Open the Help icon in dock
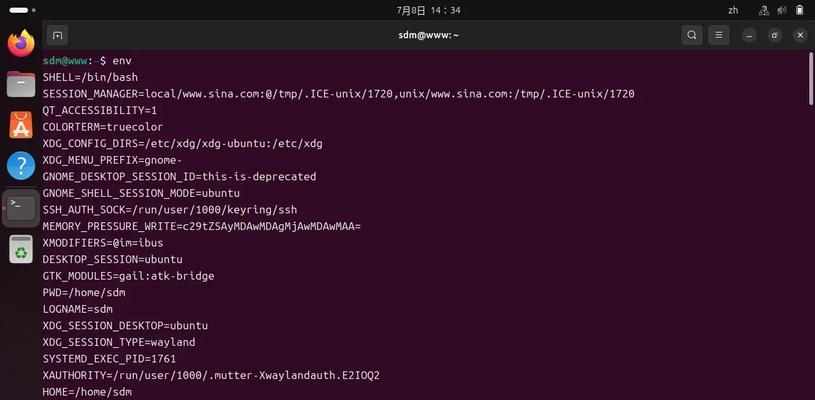 (21, 166)
